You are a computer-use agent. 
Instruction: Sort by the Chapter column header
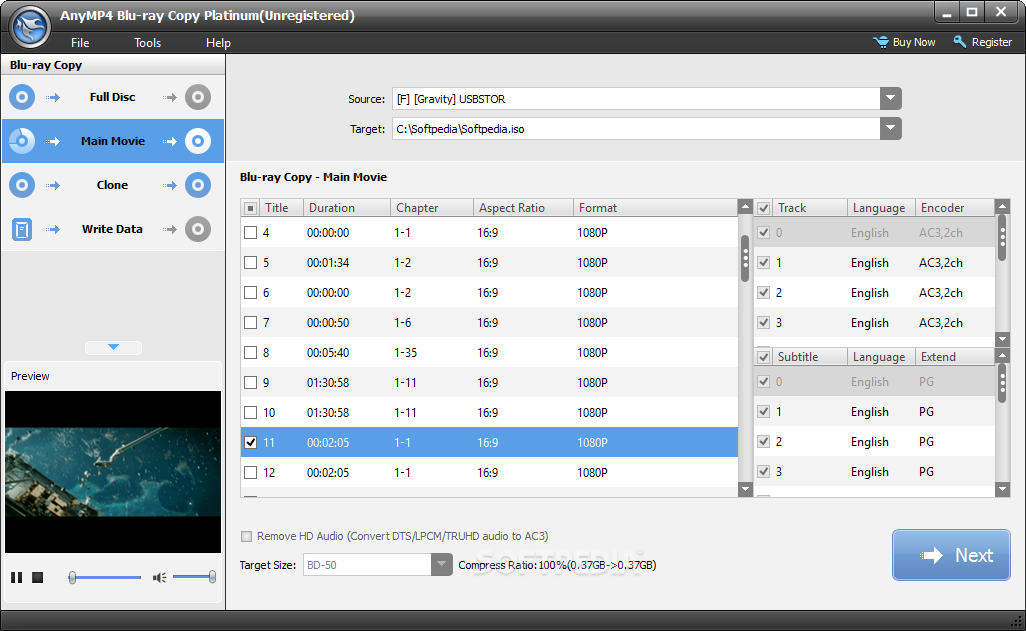pos(432,207)
